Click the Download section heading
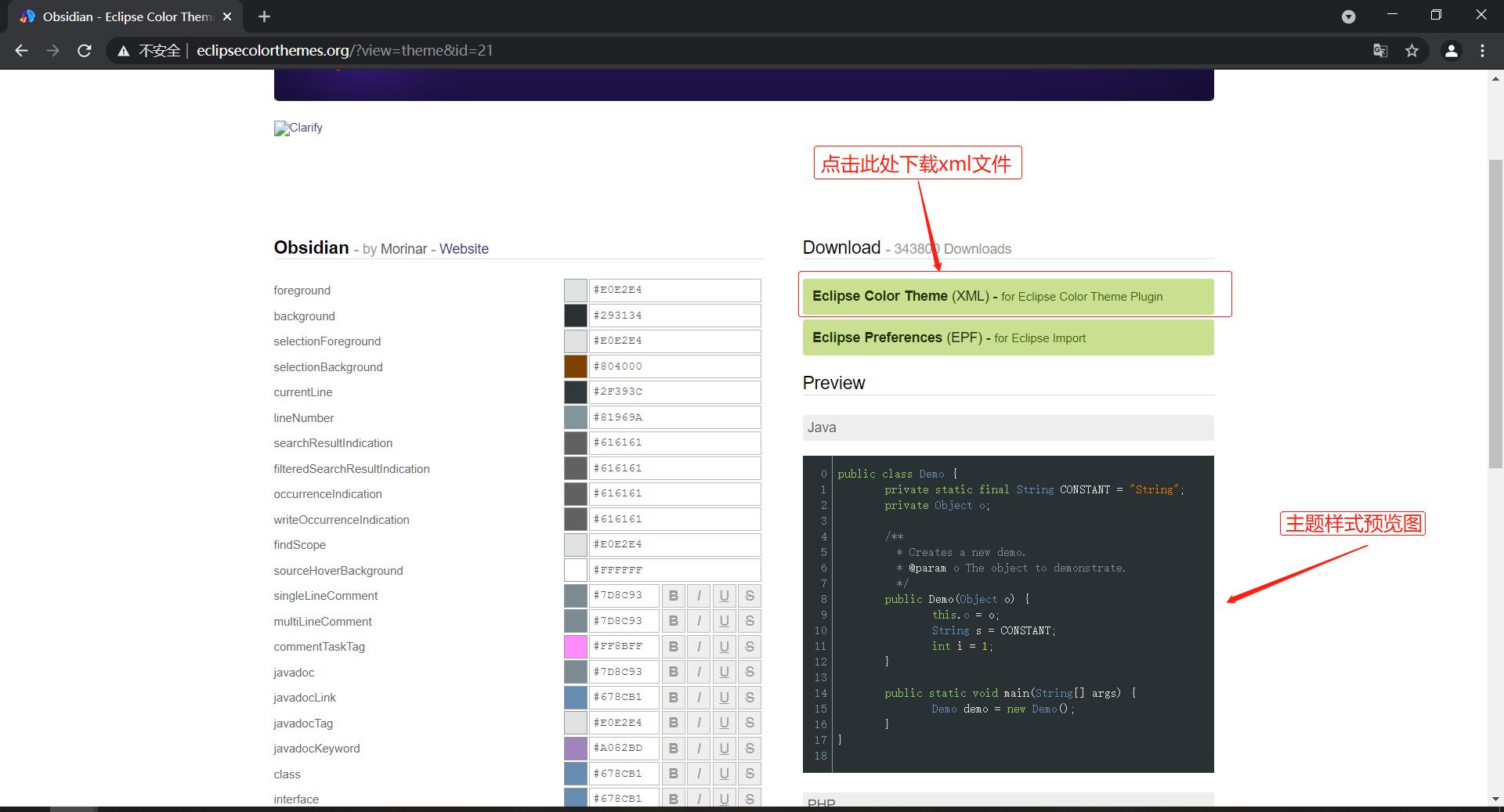Image resolution: width=1504 pixels, height=812 pixels. [841, 247]
